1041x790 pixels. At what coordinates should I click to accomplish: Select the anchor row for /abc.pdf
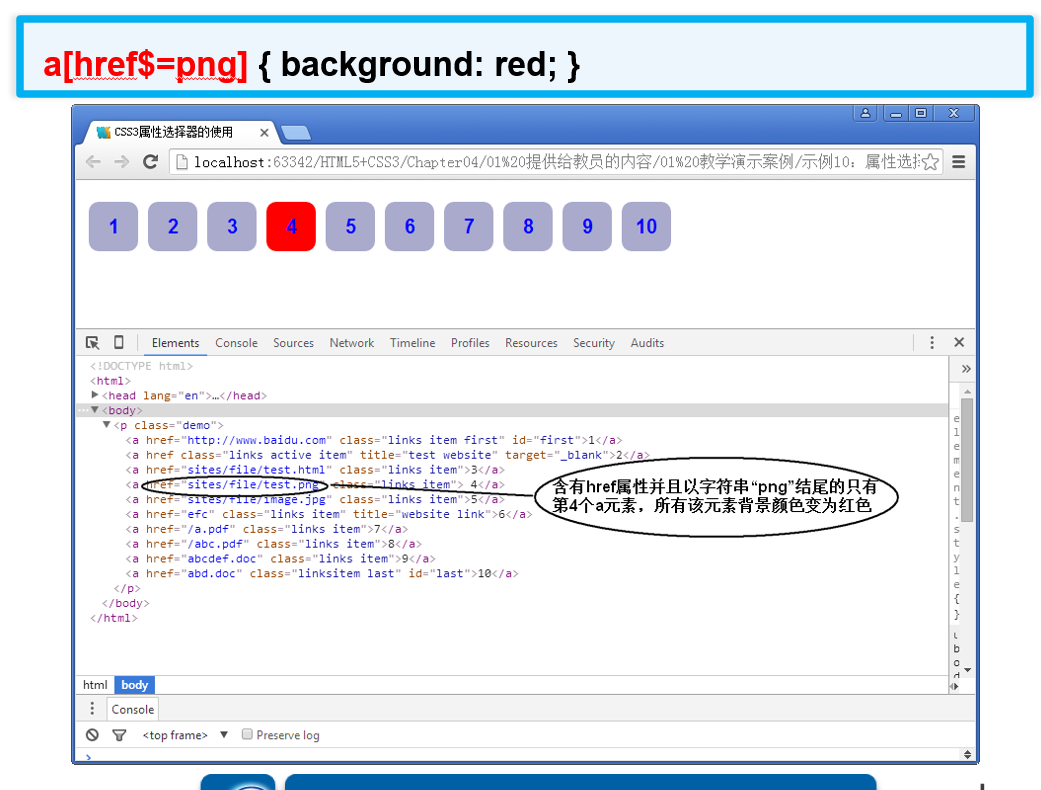(274, 544)
